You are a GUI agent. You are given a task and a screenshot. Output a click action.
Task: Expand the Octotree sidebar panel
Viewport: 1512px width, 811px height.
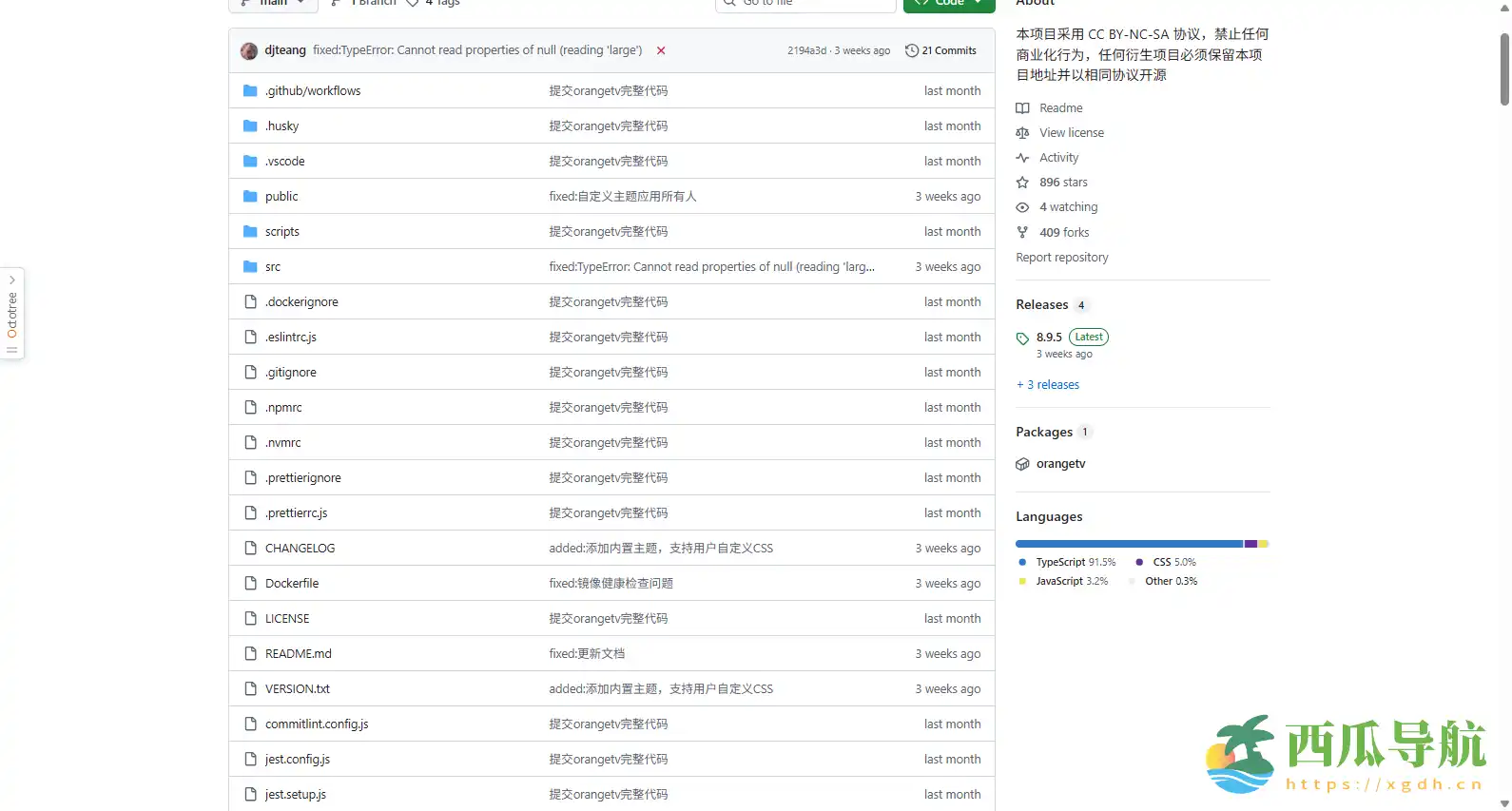coord(12,314)
